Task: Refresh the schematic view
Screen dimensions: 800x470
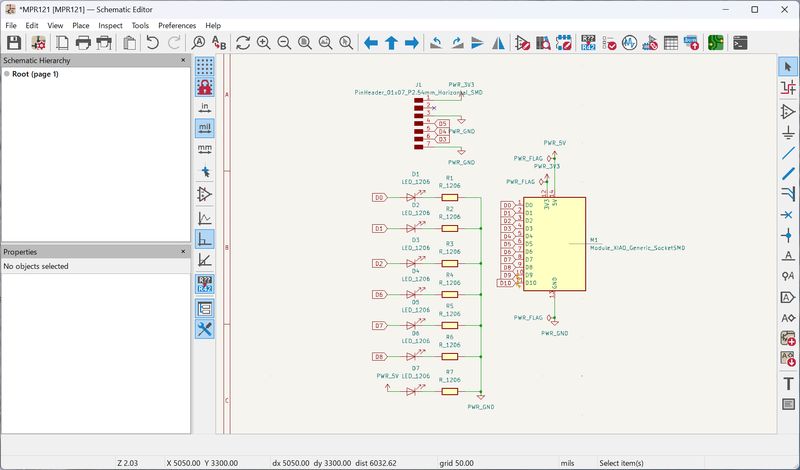Action: [243, 43]
